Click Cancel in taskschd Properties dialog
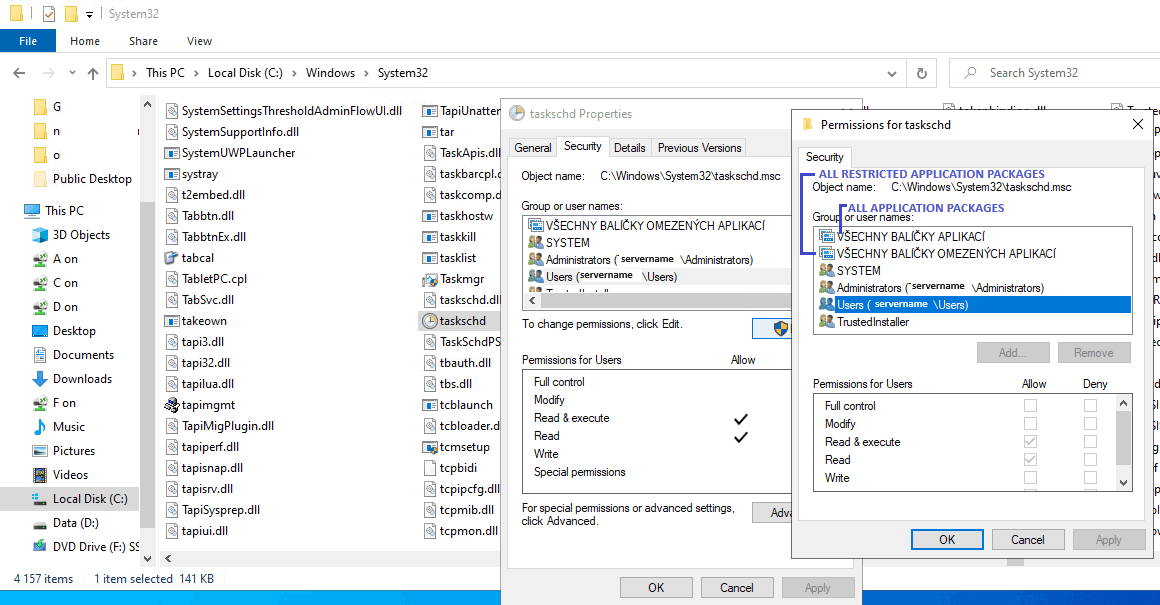 [x=737, y=588]
